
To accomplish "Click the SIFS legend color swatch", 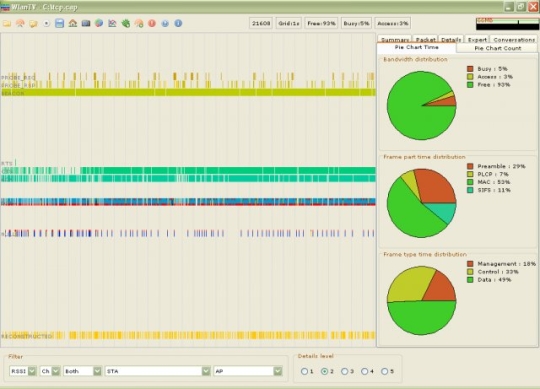I will [x=470, y=190].
